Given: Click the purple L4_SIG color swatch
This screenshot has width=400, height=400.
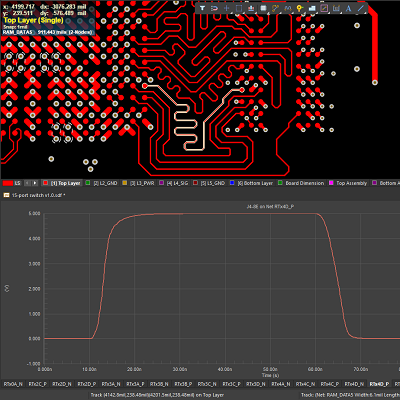Looking at the screenshot, I should [x=162, y=183].
